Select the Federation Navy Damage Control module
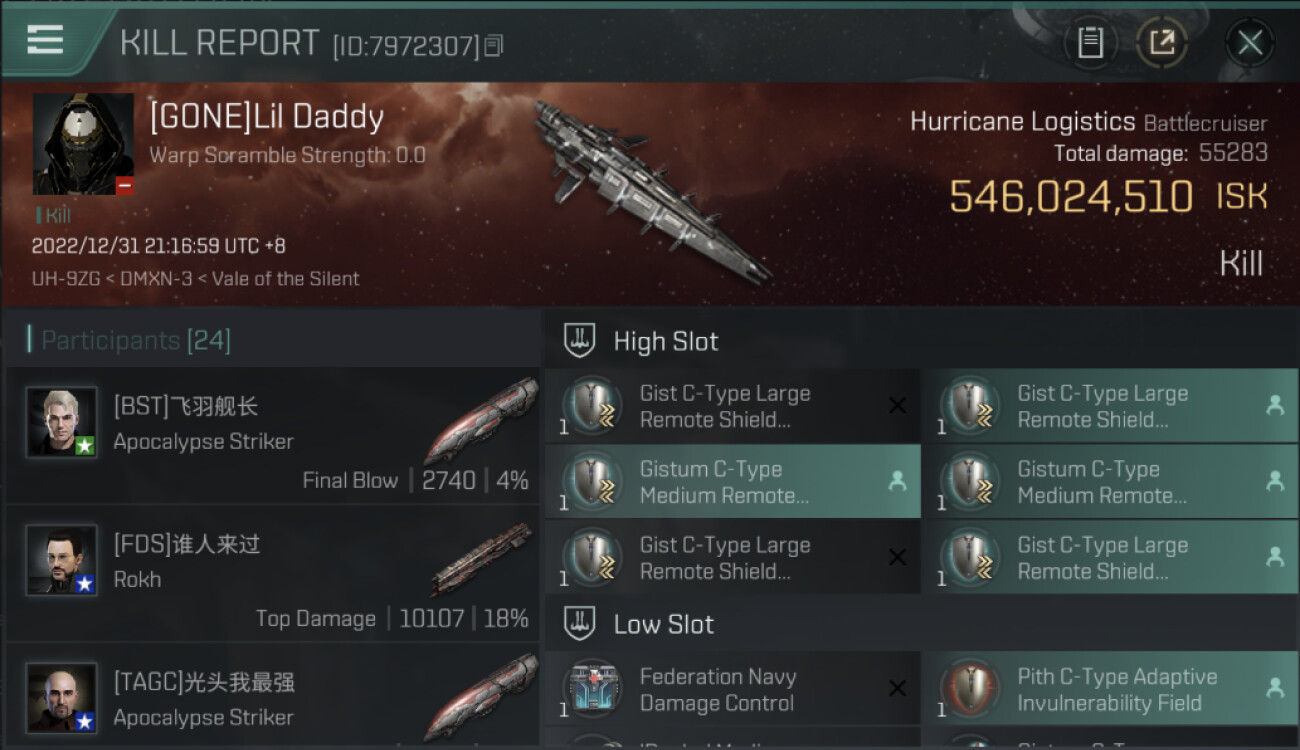The image size is (1300, 750). click(718, 690)
